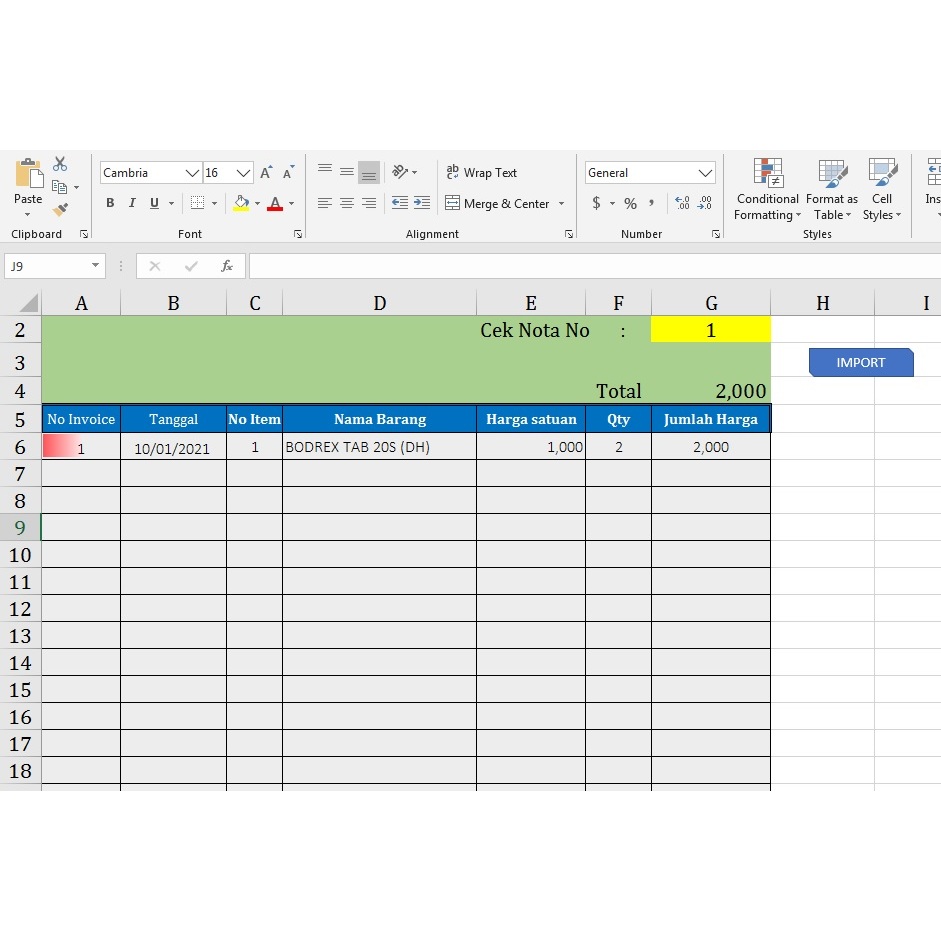Apply Comma style
This screenshot has width=941, height=941.
click(x=652, y=203)
